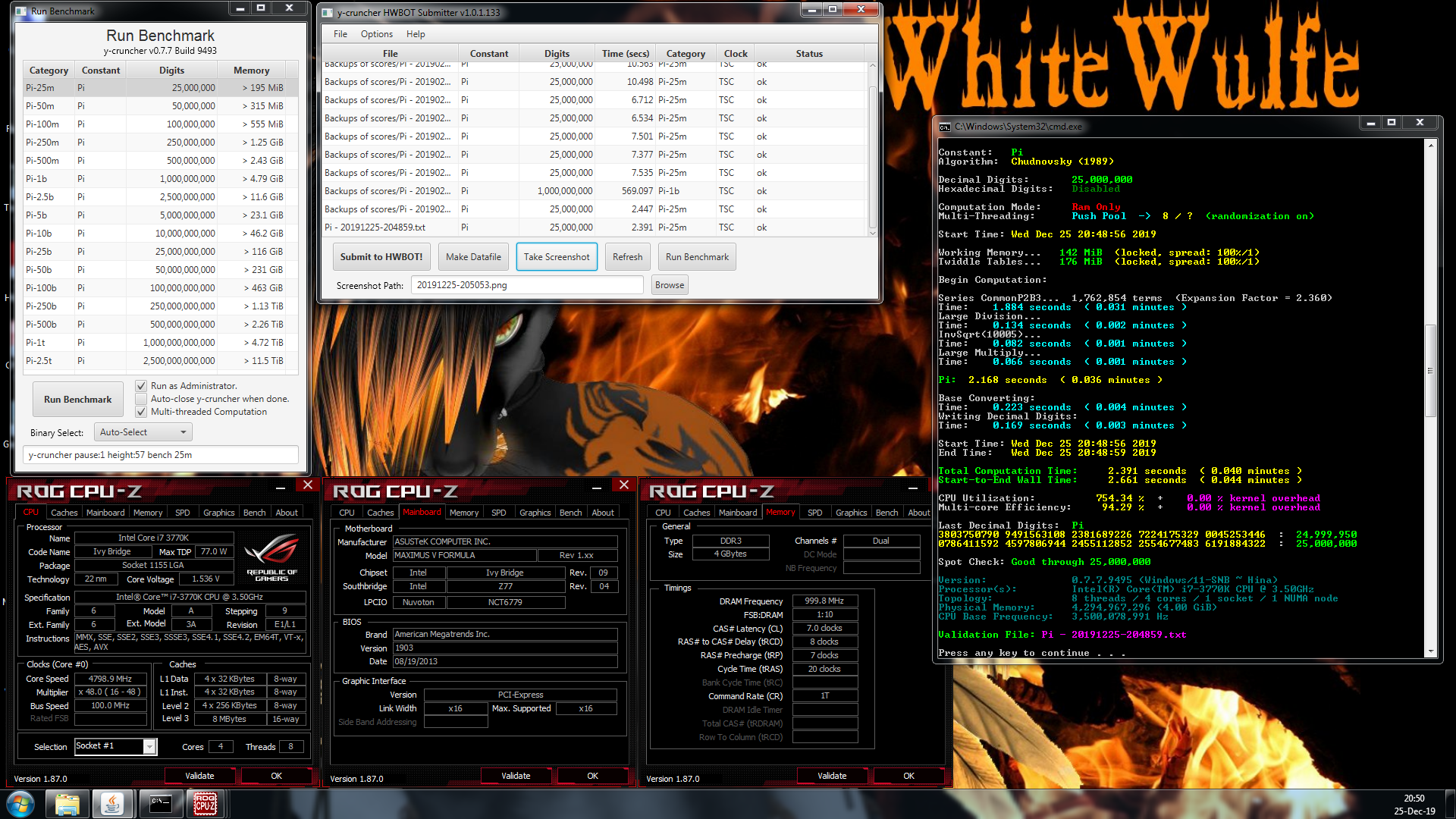Enable Auto-close y-cruncher when done
This screenshot has height=819, width=1456.
[x=141, y=399]
